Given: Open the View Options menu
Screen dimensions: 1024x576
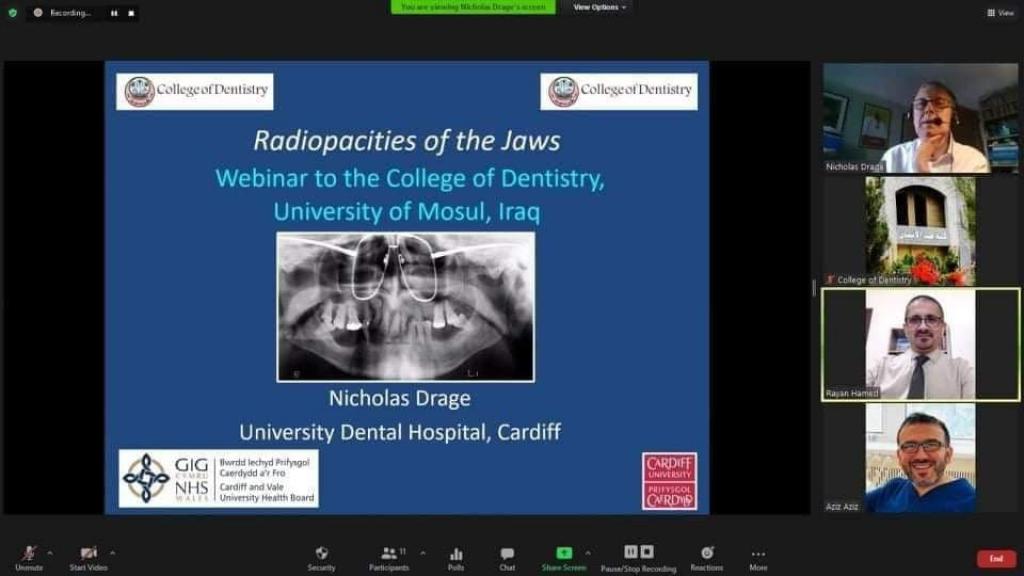Looking at the screenshot, I should pos(600,7).
